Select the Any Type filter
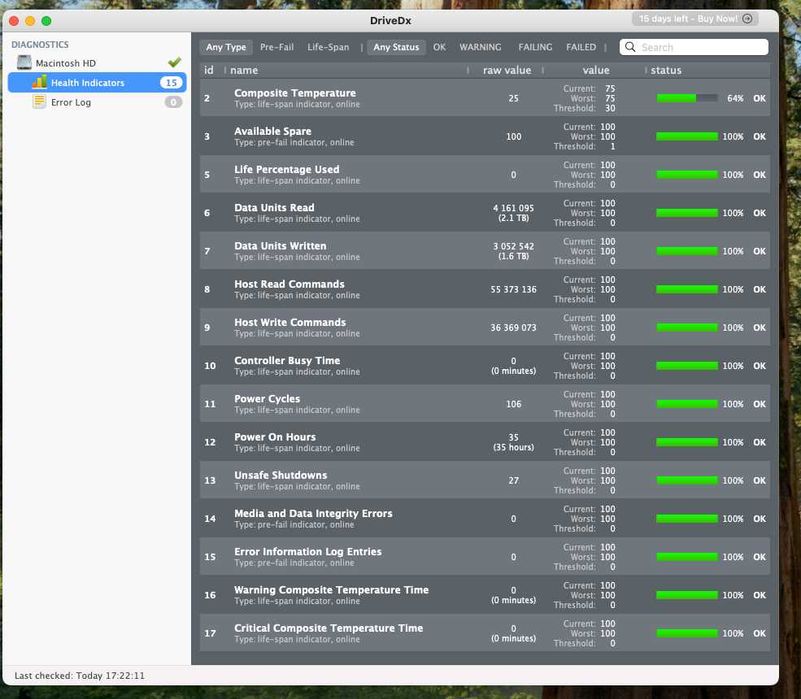801x699 pixels. point(226,47)
